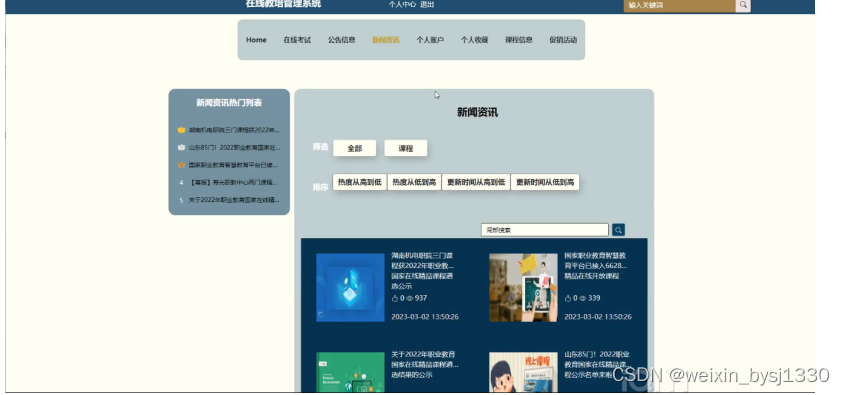This screenshot has width=845, height=395.
Task: Open hot list item 4 【喜报】寿光职教中心...
Action: coord(234,182)
